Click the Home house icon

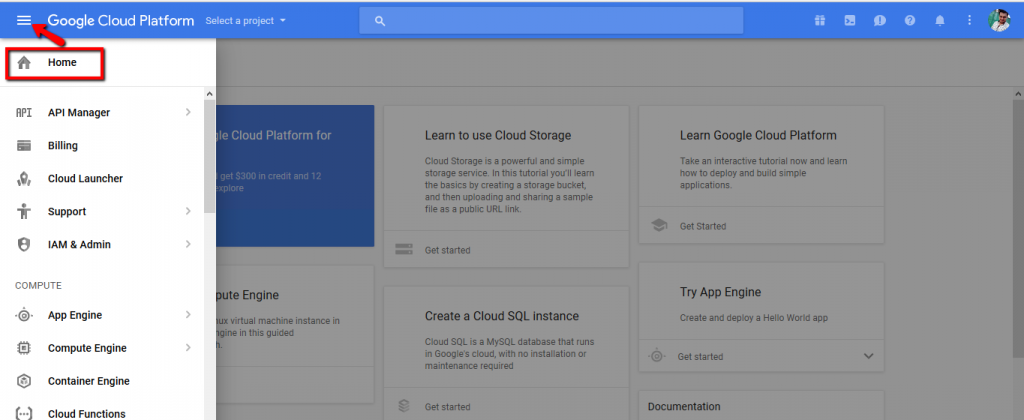[24, 63]
